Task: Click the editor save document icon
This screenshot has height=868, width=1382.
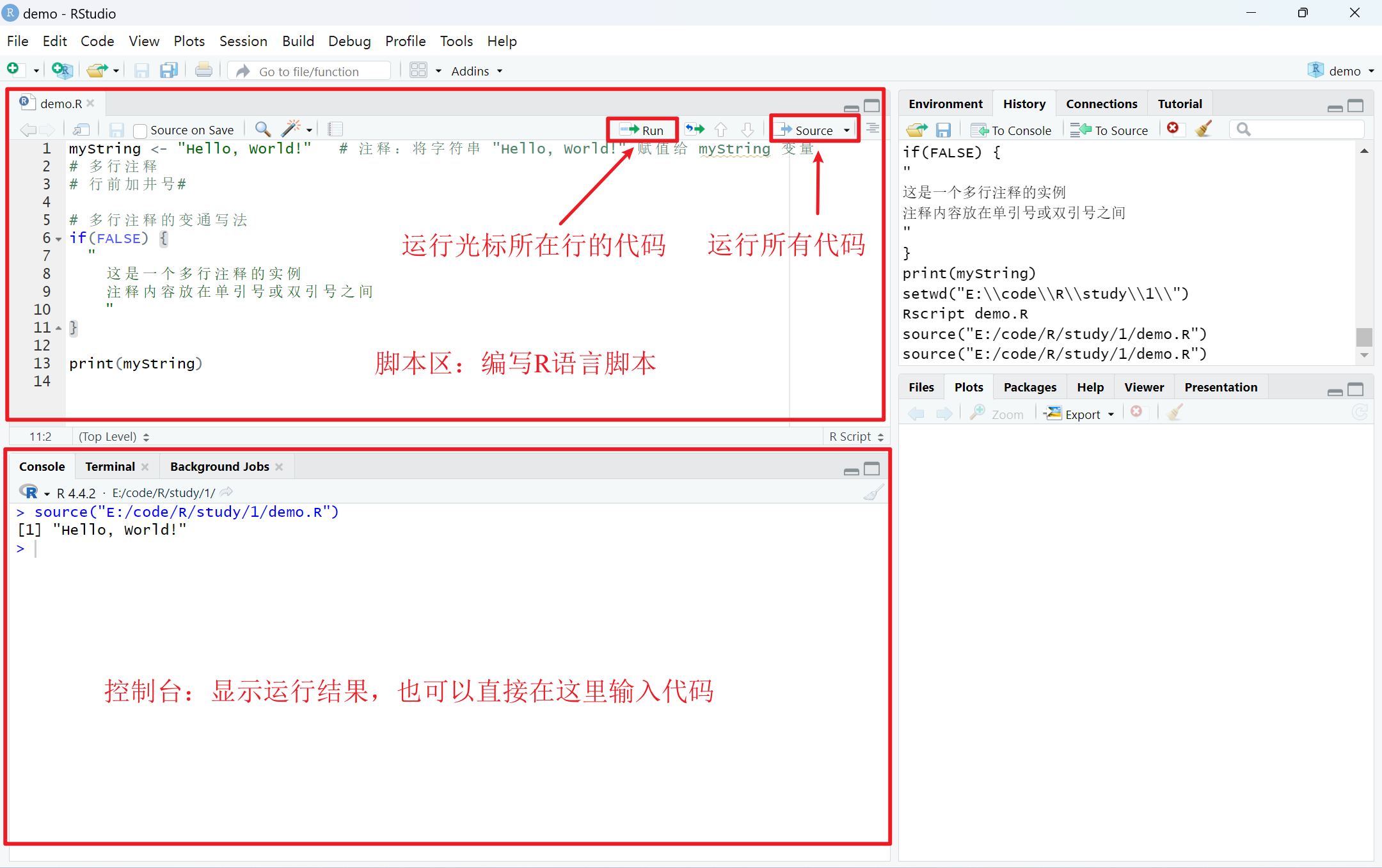Action: (116, 130)
